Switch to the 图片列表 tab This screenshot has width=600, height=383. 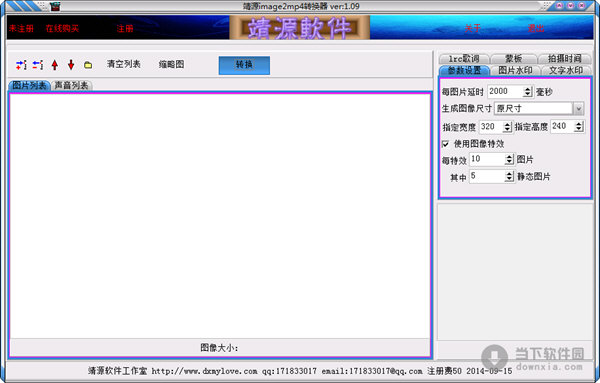pyautogui.click(x=29, y=85)
